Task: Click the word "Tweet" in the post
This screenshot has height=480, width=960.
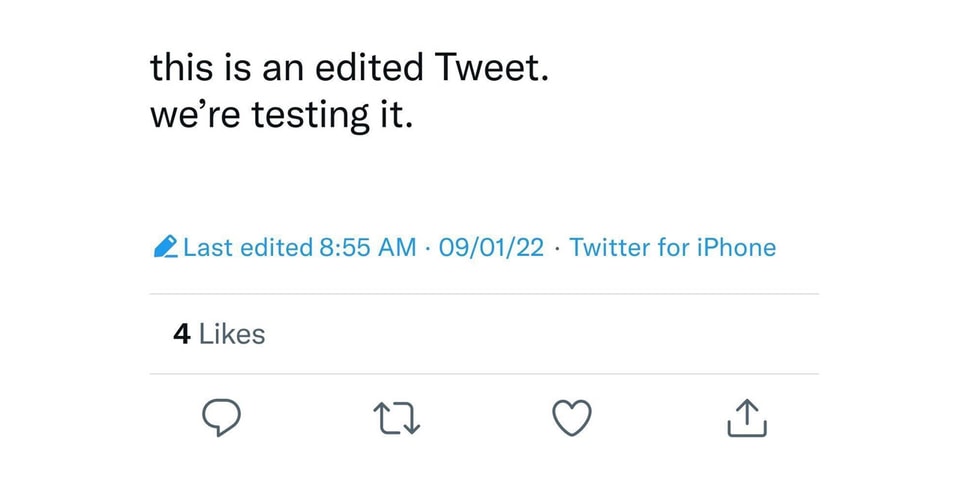Action: click(x=488, y=68)
